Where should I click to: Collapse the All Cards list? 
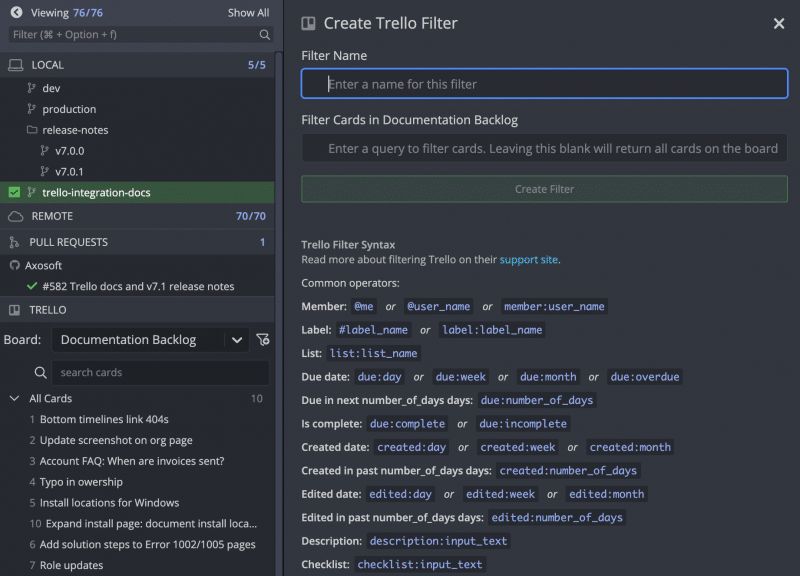click(14, 398)
